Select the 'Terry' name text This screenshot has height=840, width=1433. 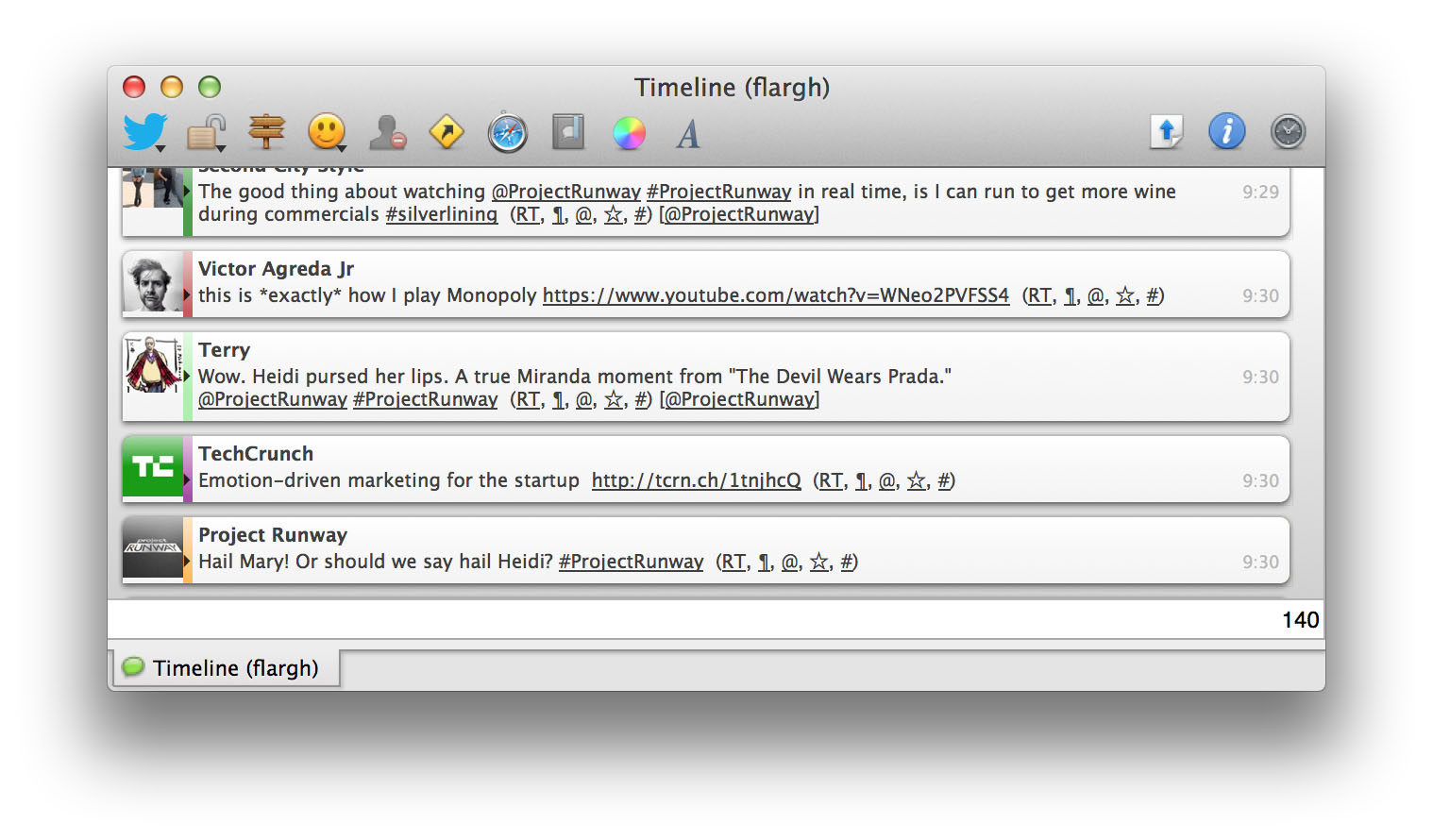coord(225,350)
